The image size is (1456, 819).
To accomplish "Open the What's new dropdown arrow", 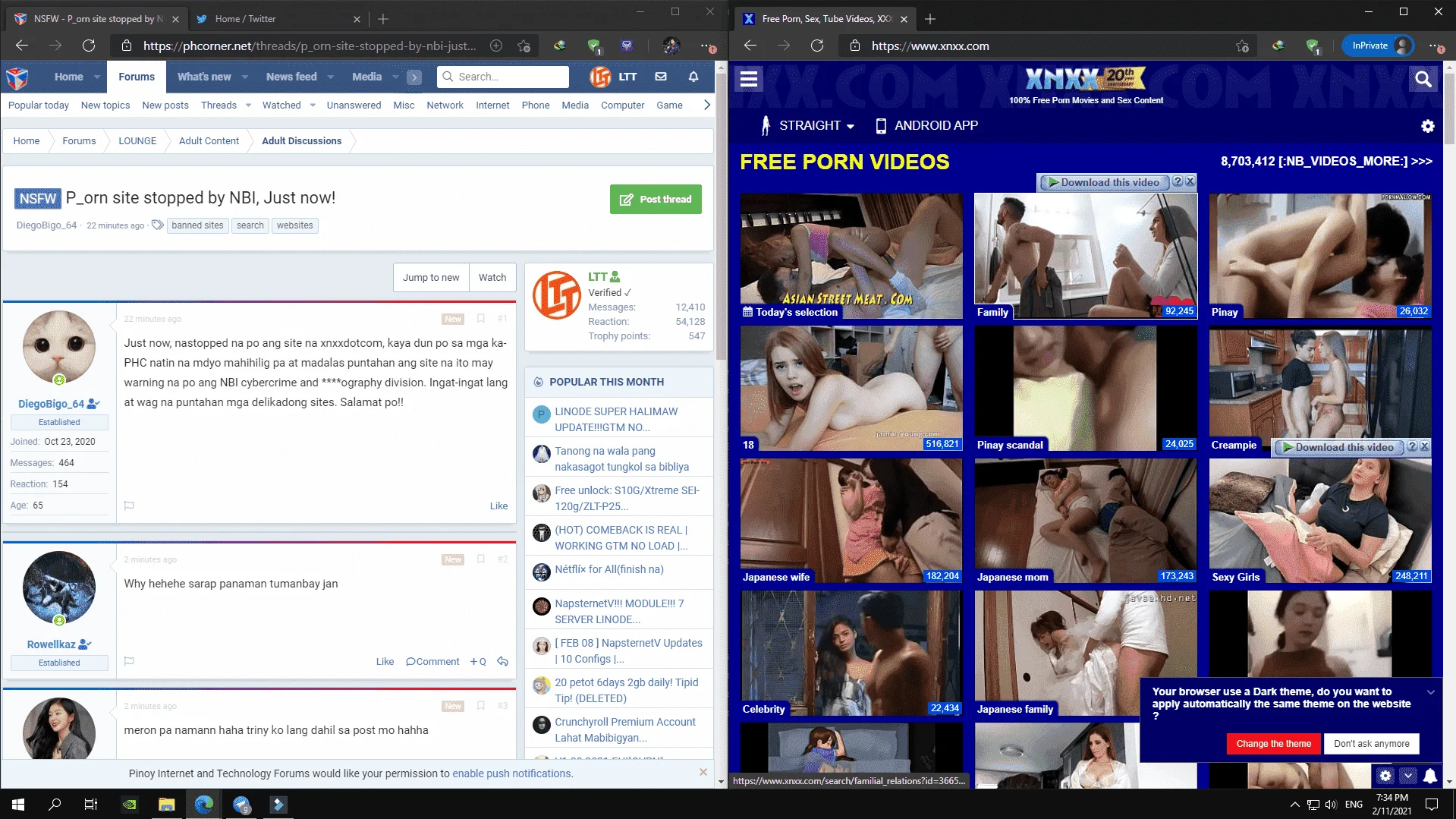I will [244, 77].
